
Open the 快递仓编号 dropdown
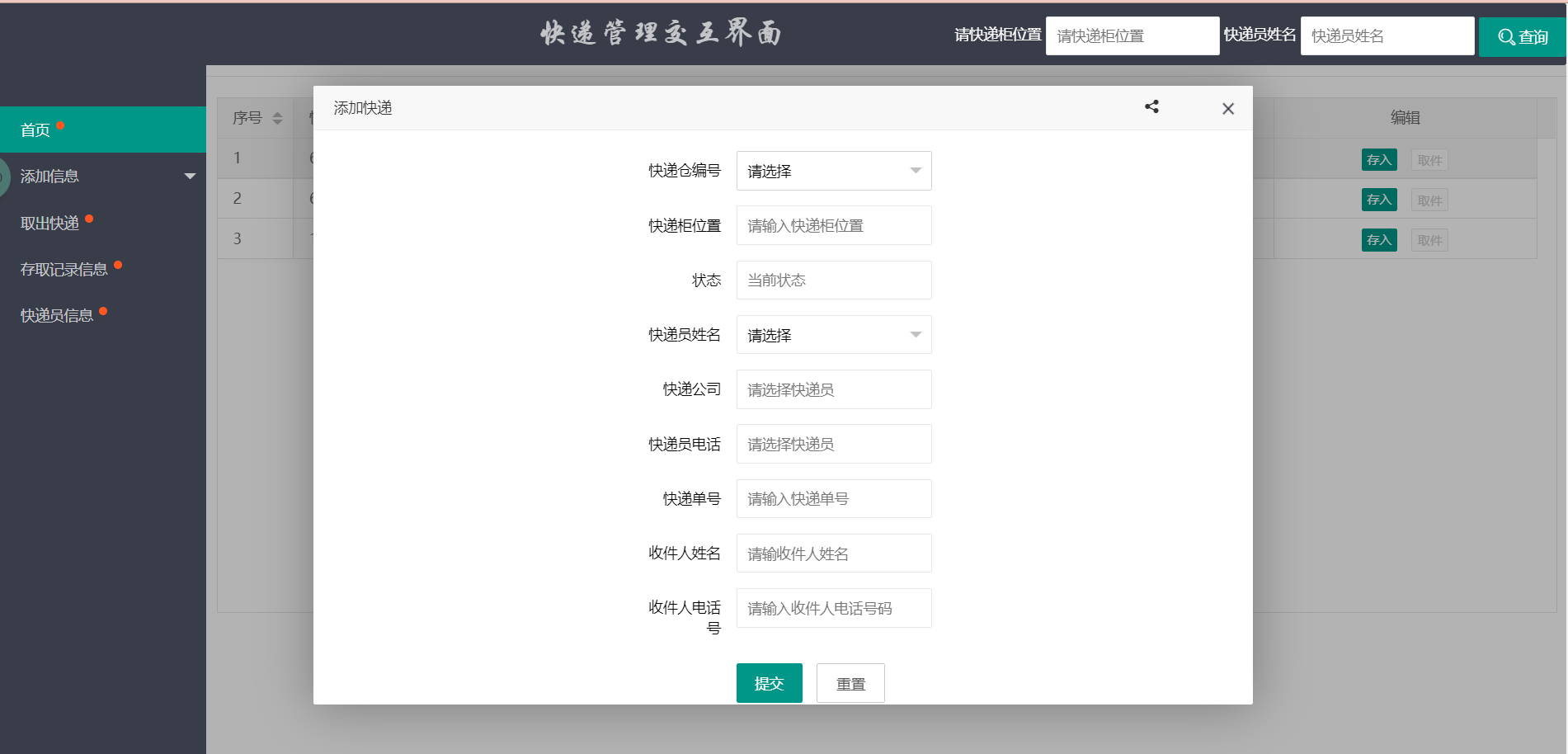tap(833, 170)
